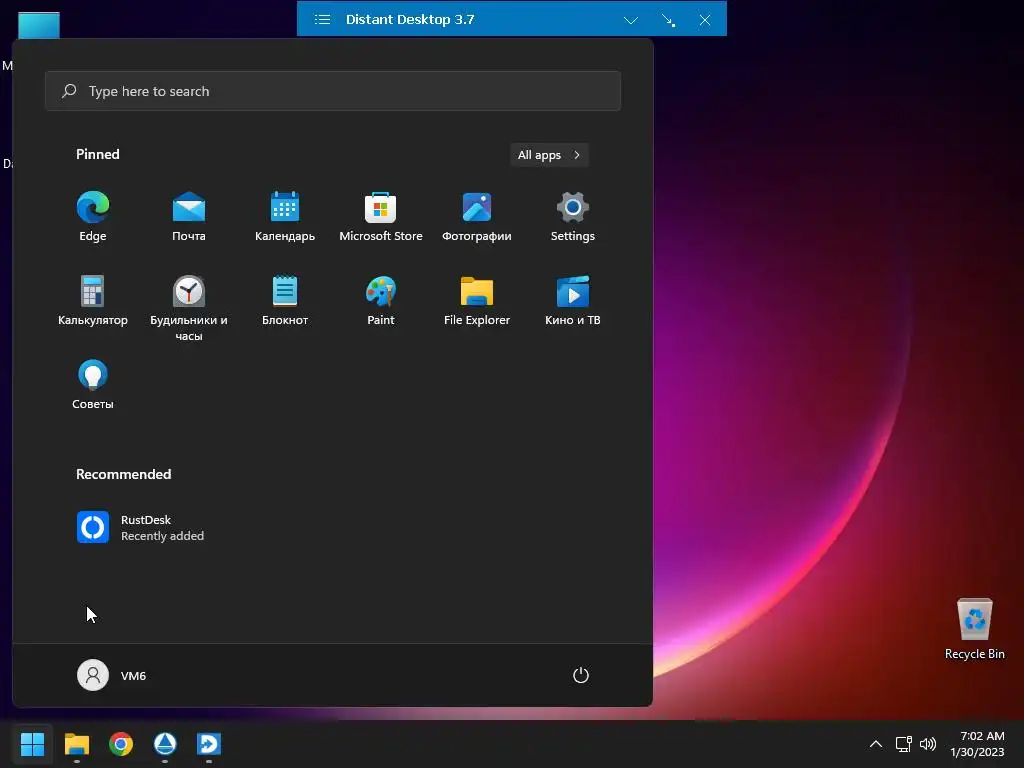Screen dimensions: 1024x768
Task: Open Будильники и часы app
Action: 189,308
